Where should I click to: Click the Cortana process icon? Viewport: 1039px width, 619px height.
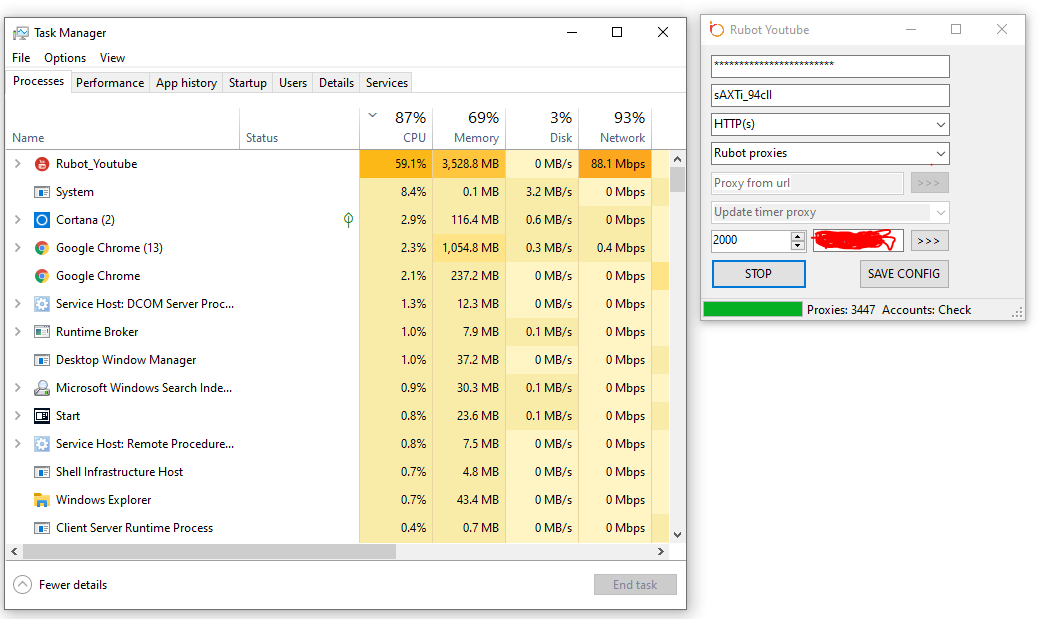pos(42,220)
